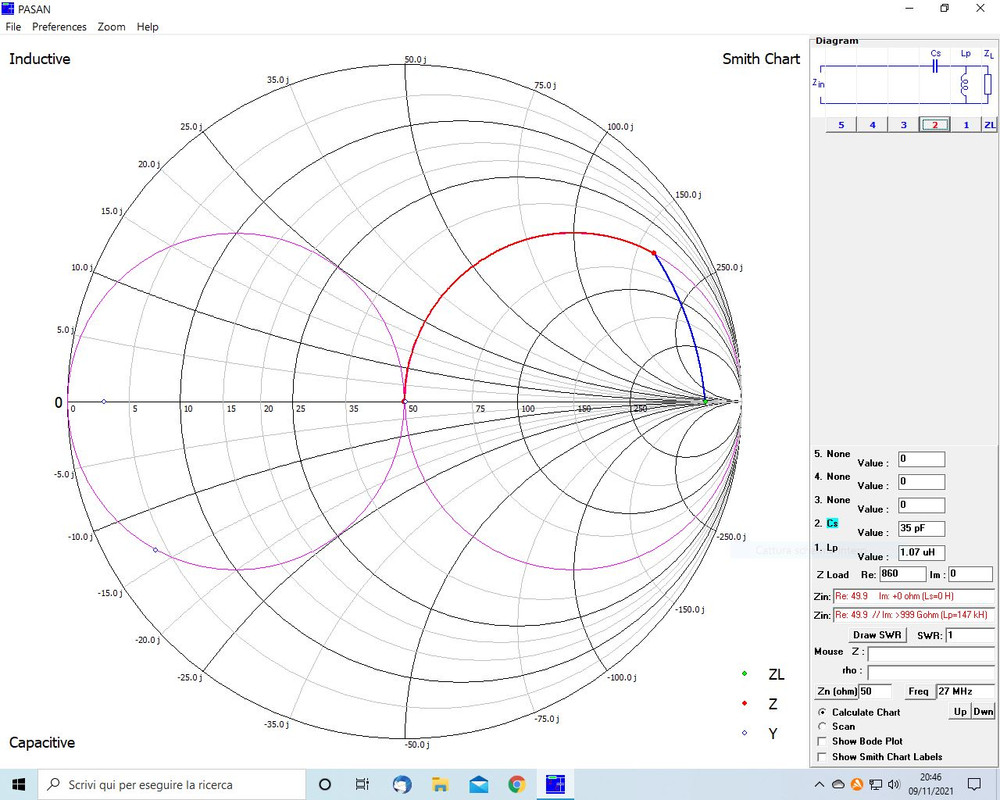The width and height of the screenshot is (1000, 800).
Task: Click the Zn field showing 50
Action: point(874,692)
